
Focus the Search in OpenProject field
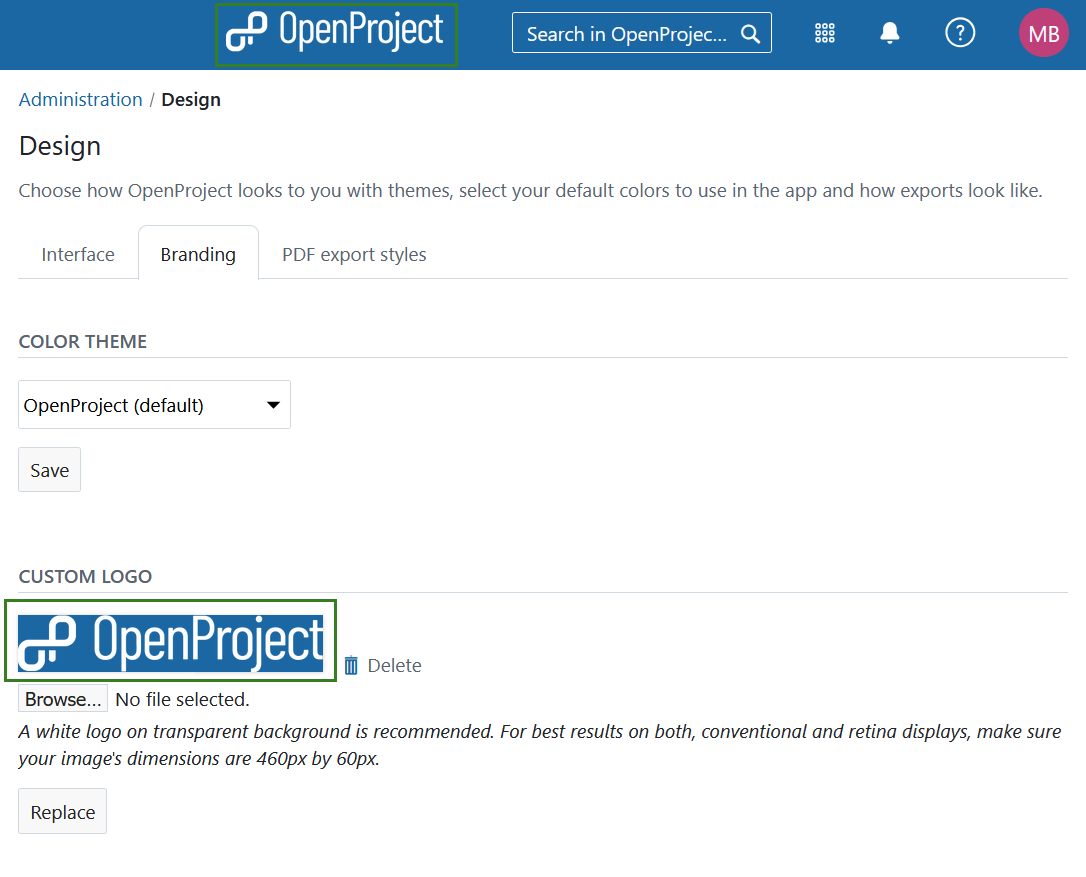pyautogui.click(x=627, y=34)
